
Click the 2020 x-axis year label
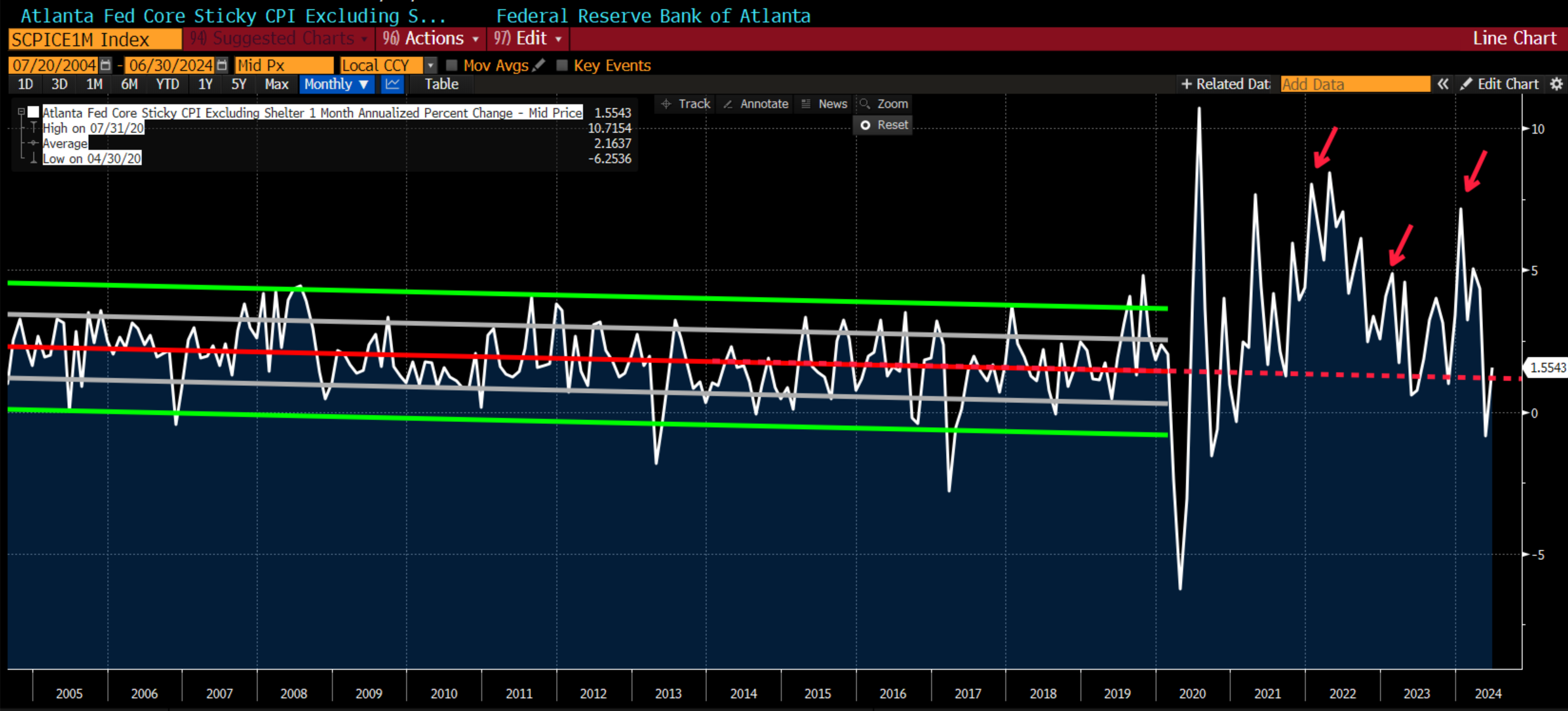[1192, 693]
